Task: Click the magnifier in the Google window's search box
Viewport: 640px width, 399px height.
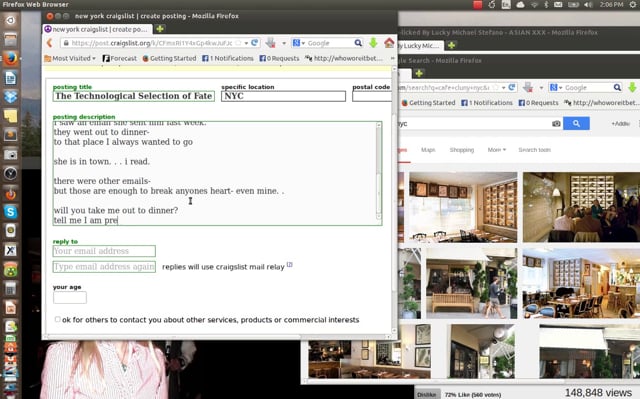Action: click(x=617, y=87)
